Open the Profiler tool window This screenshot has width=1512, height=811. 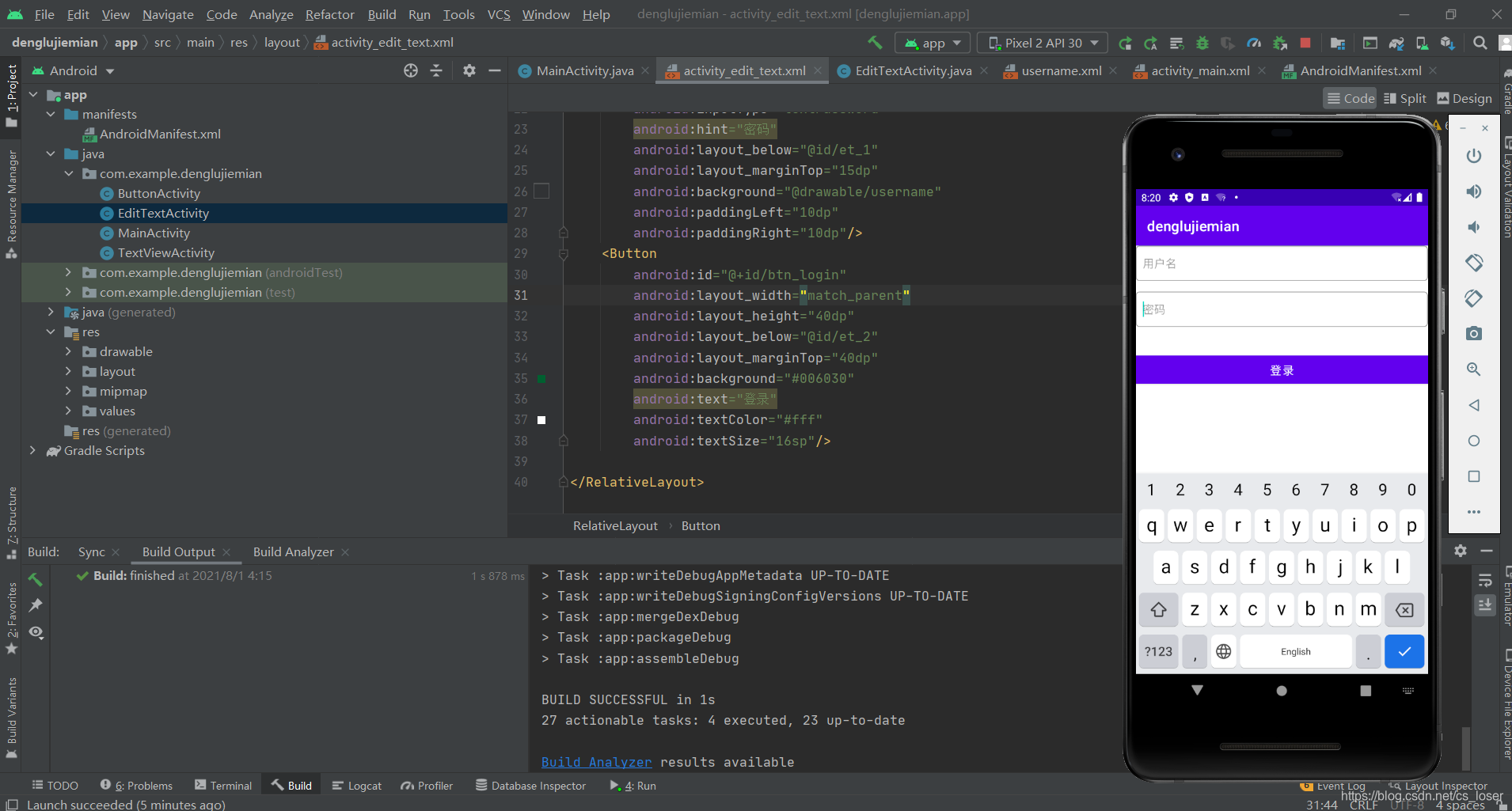pos(427,786)
